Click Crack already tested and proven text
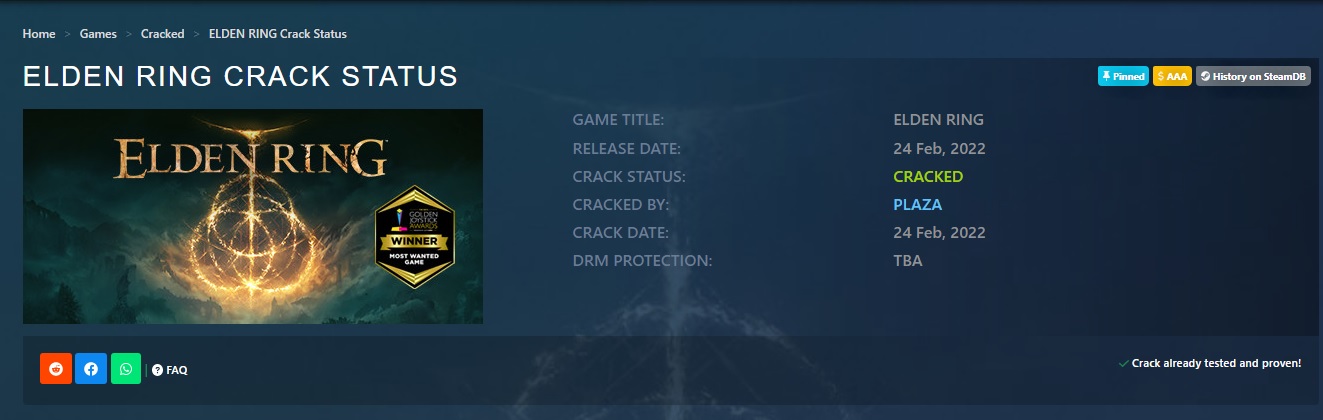This screenshot has width=1323, height=420. point(1216,364)
